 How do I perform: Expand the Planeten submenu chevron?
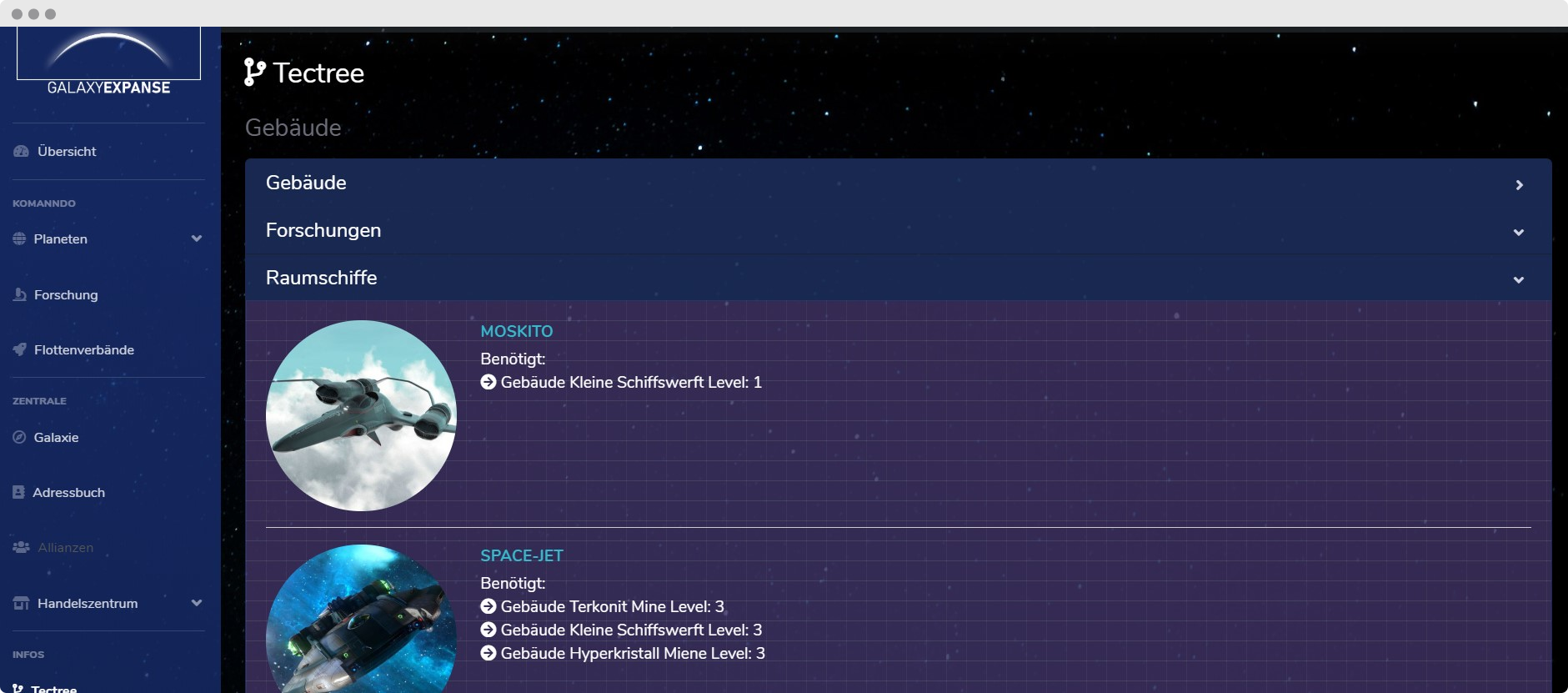[197, 239]
